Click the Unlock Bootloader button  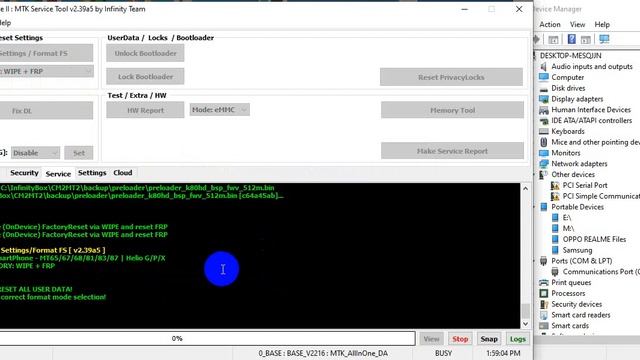click(145, 53)
